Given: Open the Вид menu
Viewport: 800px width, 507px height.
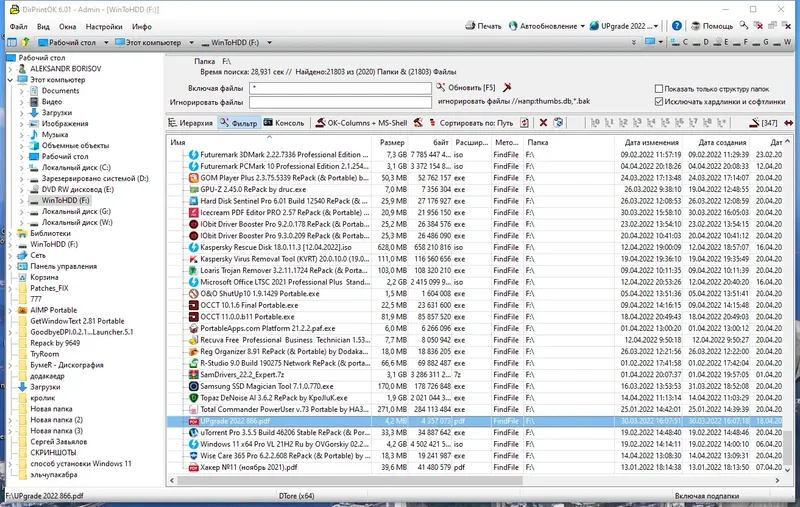Looking at the screenshot, I should tap(43, 27).
